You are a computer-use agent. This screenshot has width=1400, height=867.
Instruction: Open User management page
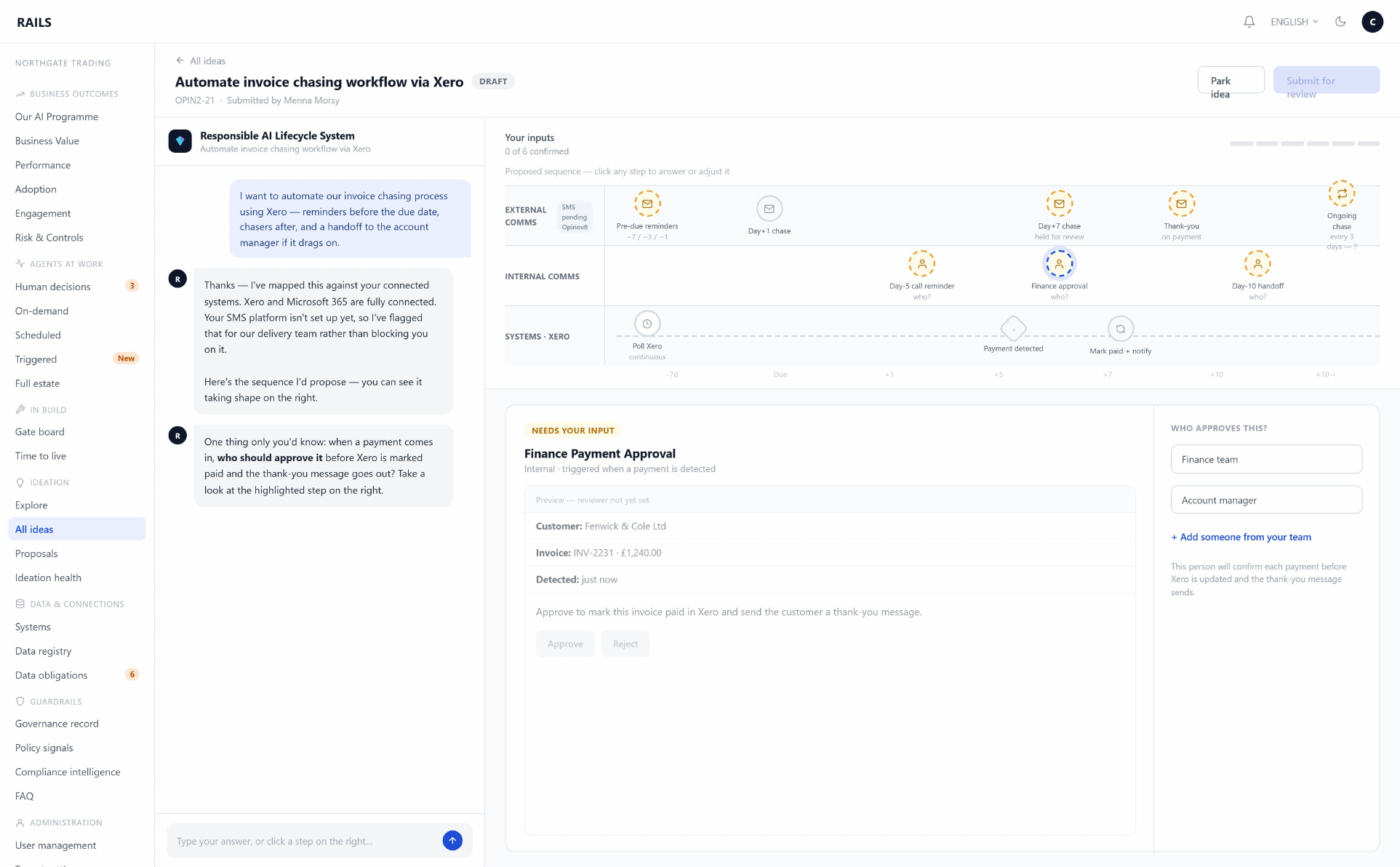click(76, 845)
